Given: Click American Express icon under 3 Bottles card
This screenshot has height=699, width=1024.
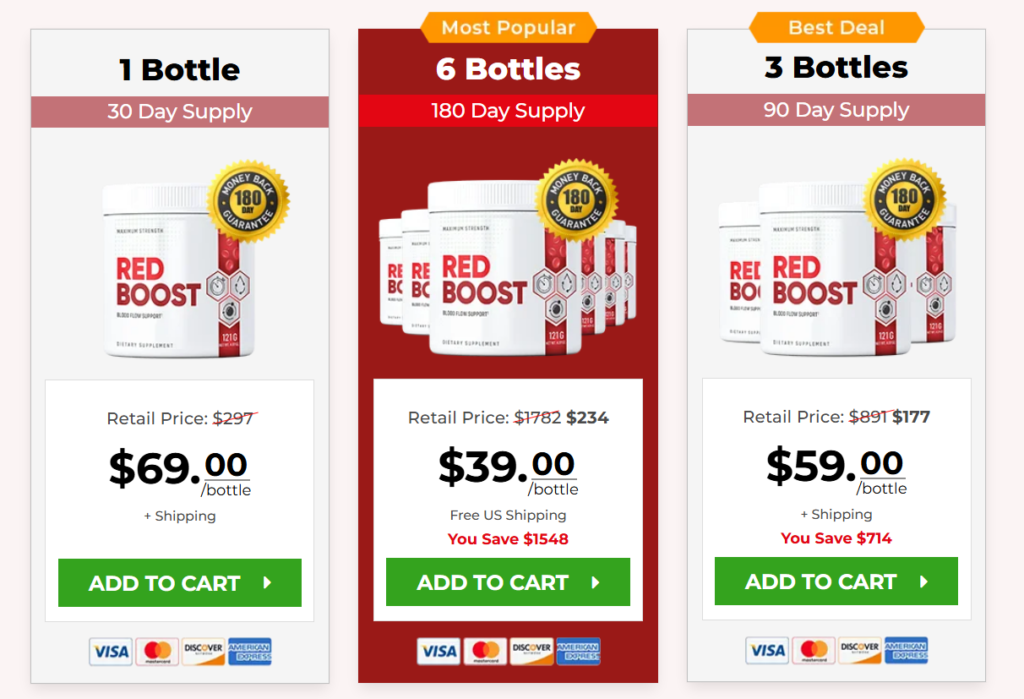Looking at the screenshot, I should (x=906, y=651).
